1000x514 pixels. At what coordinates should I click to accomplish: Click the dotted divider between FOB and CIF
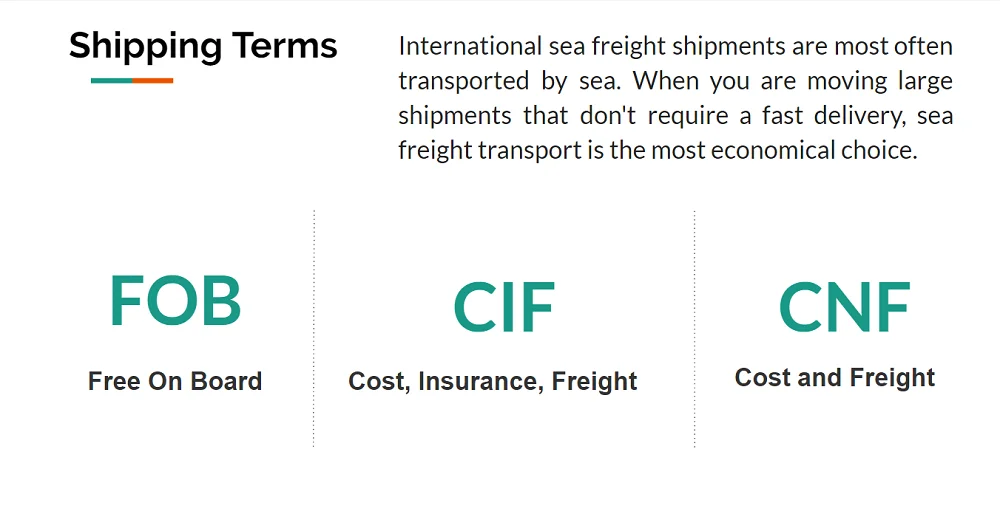tap(314, 328)
